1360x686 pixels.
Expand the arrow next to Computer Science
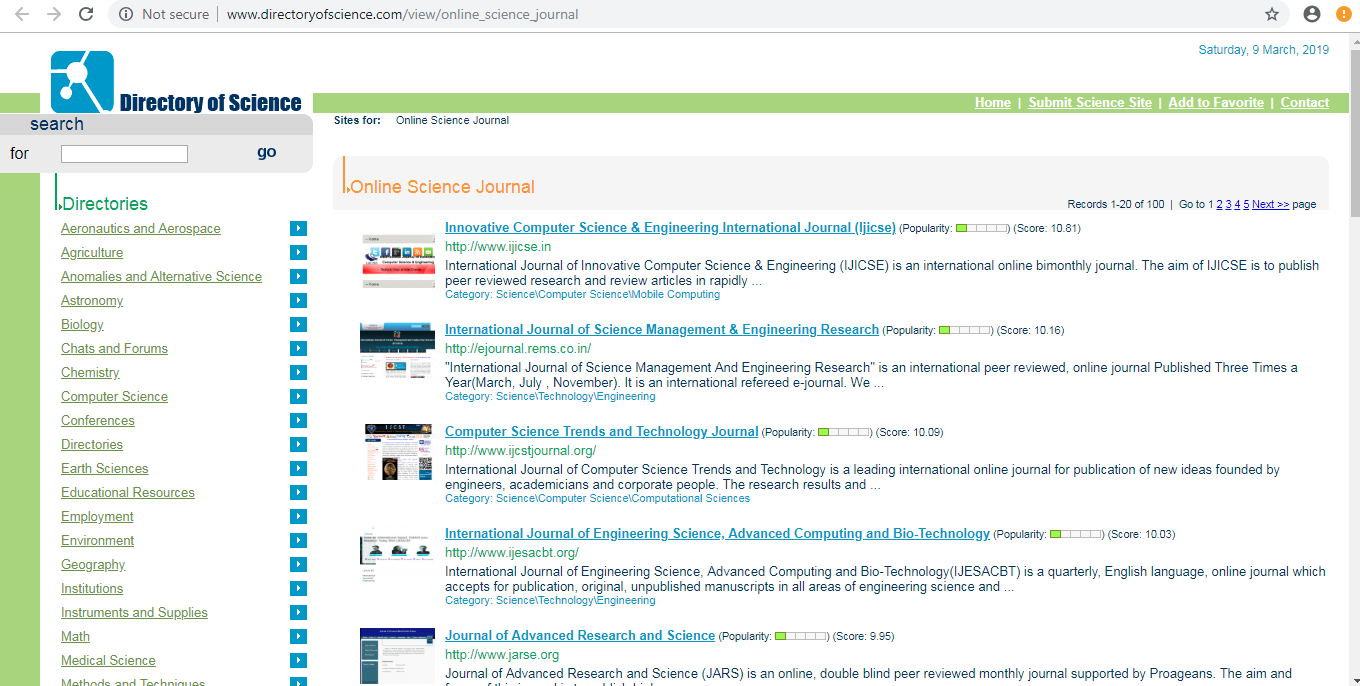[298, 397]
